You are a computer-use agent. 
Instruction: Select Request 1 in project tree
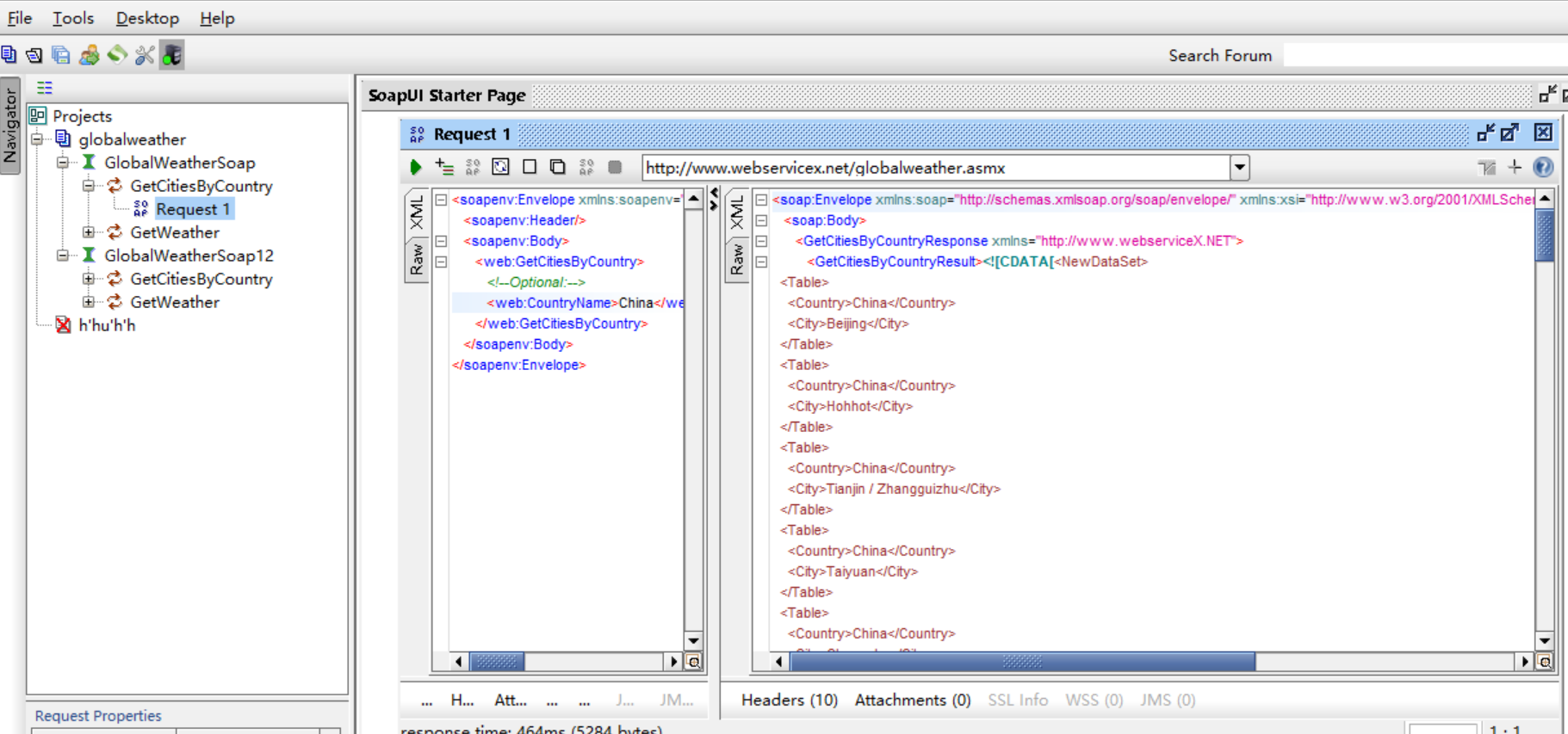tap(193, 208)
